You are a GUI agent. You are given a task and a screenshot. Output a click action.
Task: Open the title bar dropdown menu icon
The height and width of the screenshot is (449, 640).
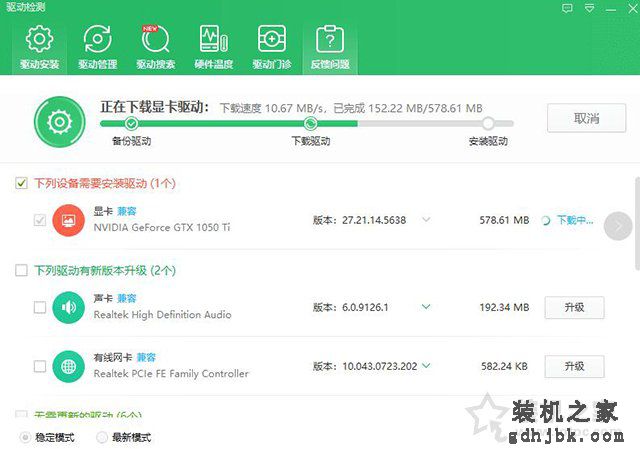click(589, 8)
